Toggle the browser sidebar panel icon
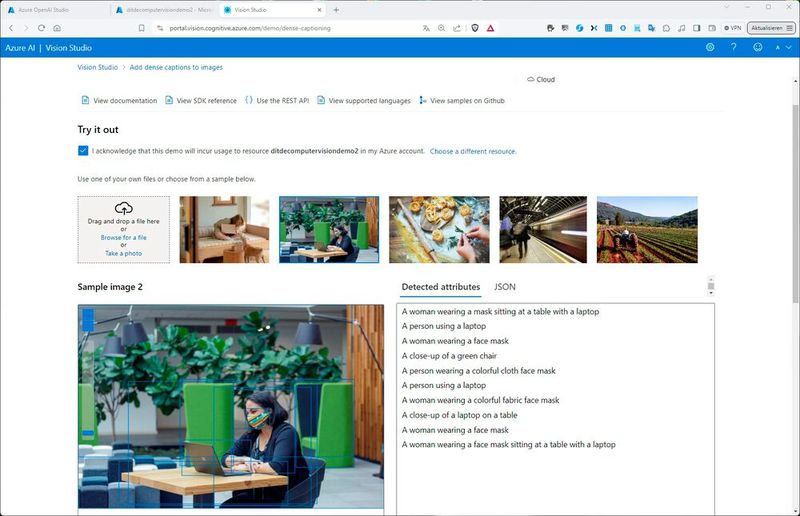800x516 pixels. coord(696,28)
